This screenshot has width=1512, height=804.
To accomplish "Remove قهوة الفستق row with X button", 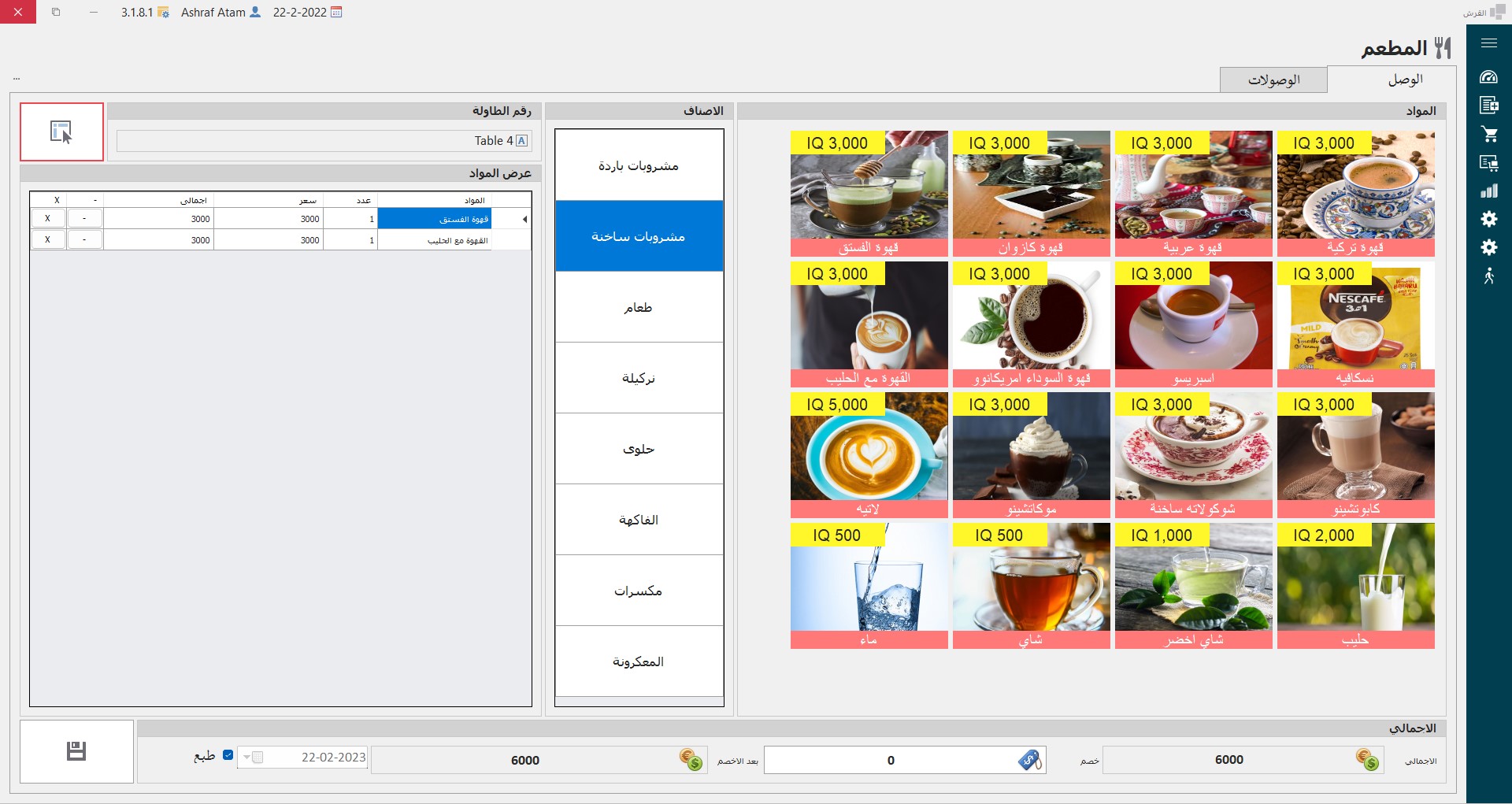I will (48, 219).
